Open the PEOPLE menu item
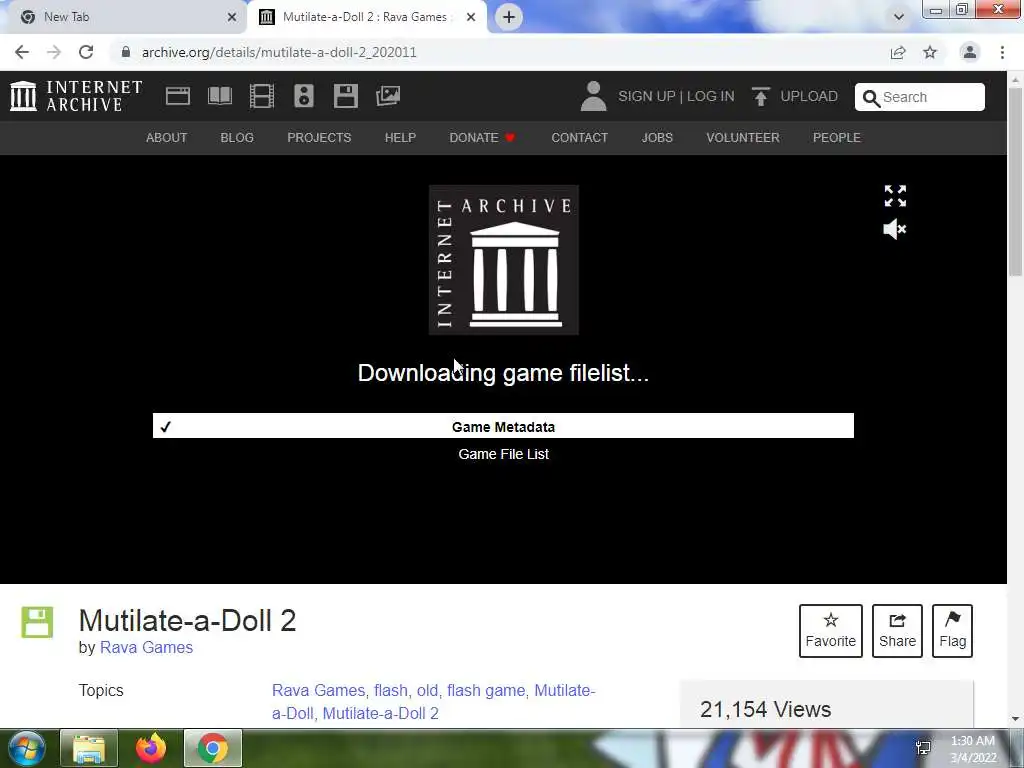 [x=837, y=138]
